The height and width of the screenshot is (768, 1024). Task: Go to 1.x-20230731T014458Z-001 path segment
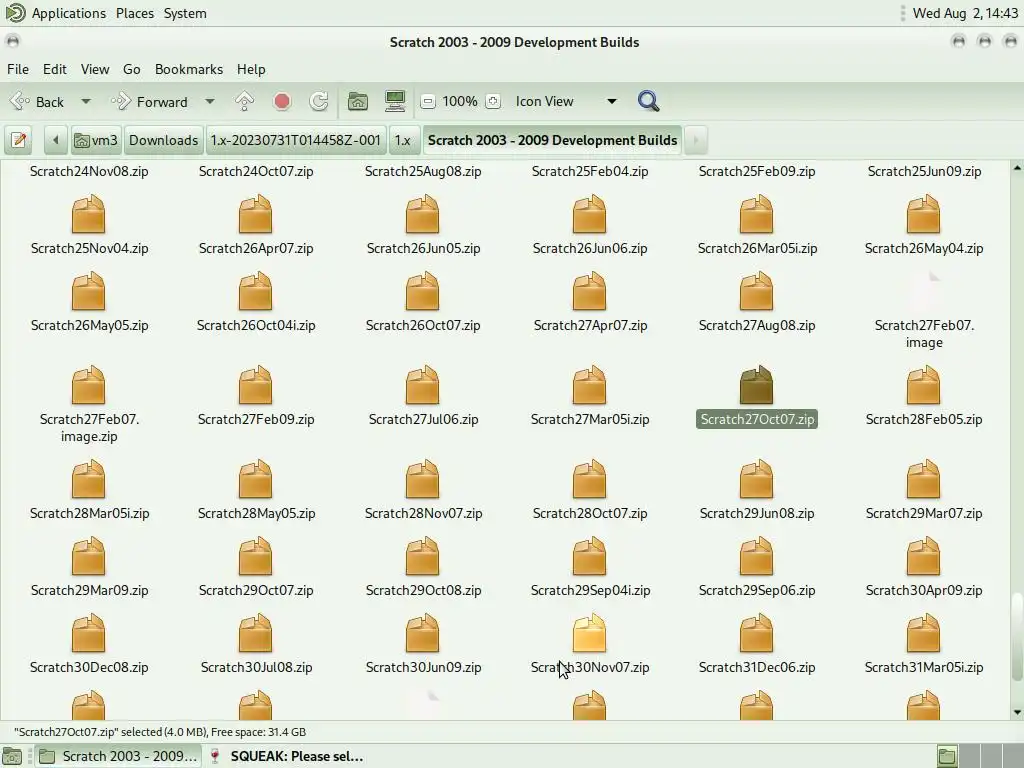[x=295, y=140]
